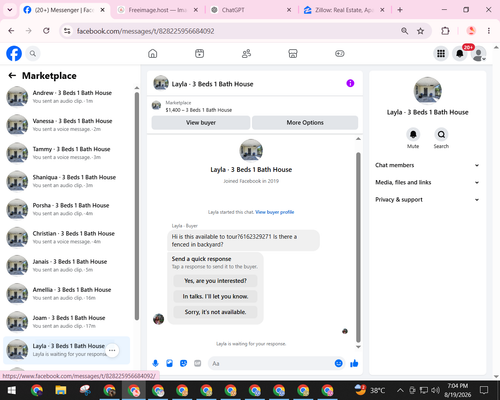Open the three-dot options on Layla's conversation
Image resolution: width=500 pixels, height=400 pixels.
tap(112, 350)
